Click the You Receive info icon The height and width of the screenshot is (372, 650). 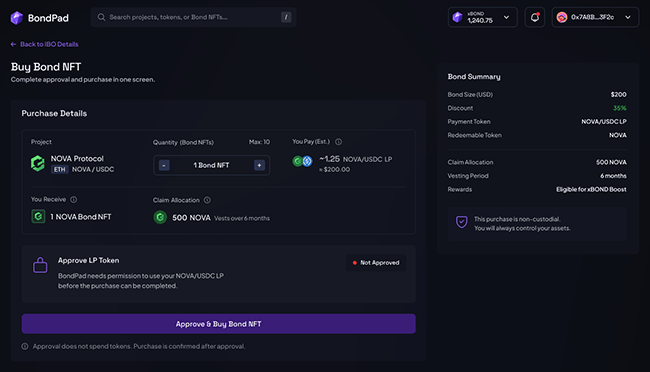[x=73, y=199]
